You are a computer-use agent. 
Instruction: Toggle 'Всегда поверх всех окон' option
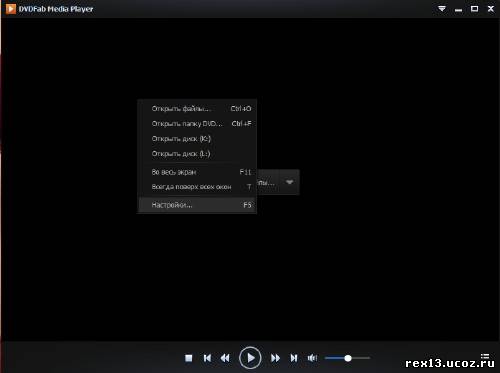197,187
